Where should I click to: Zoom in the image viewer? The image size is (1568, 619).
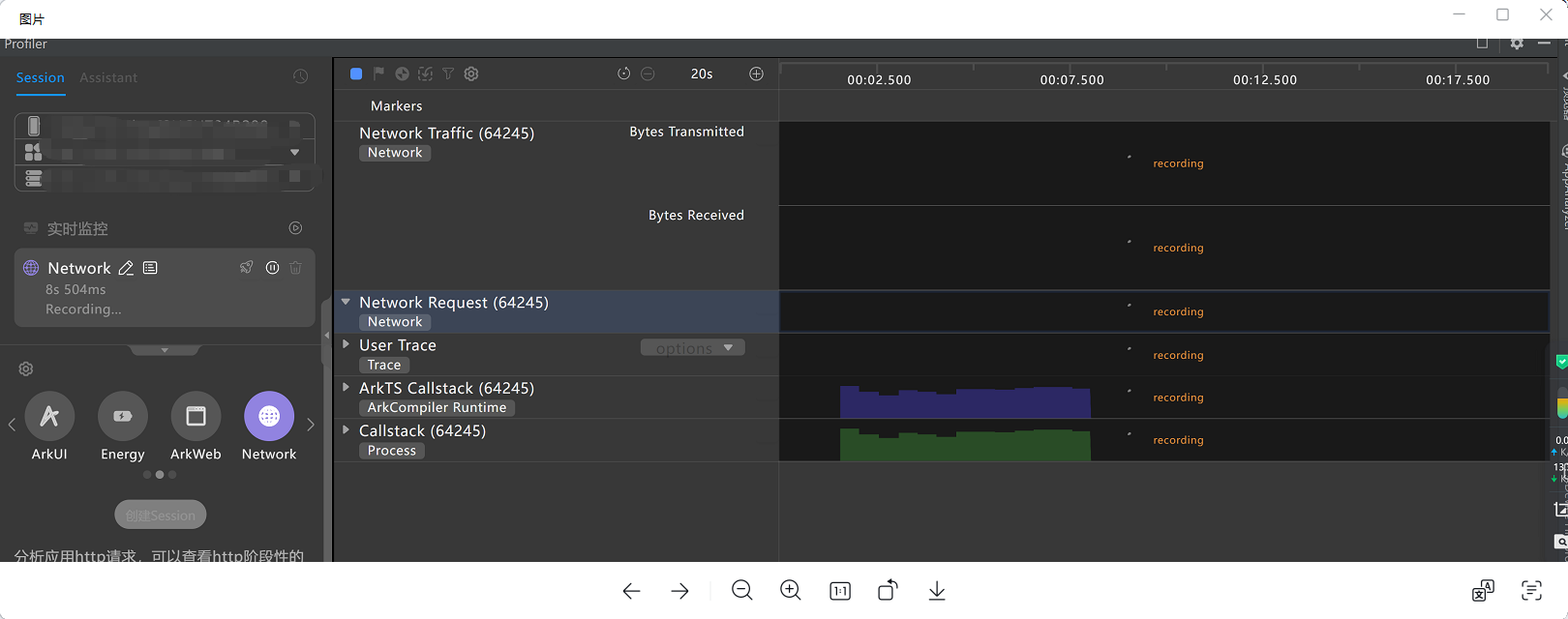791,590
